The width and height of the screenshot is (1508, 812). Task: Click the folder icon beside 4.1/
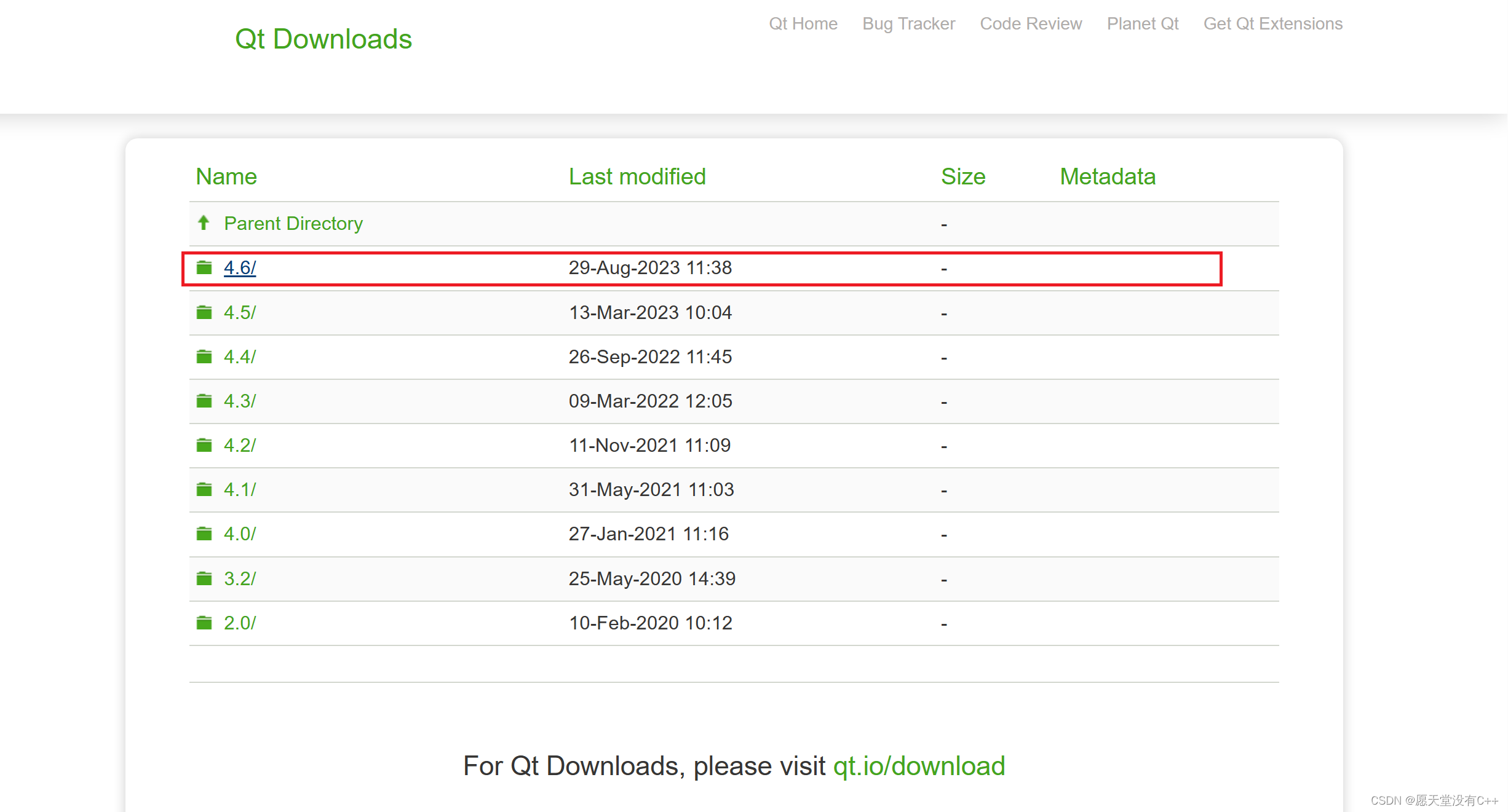(x=204, y=489)
